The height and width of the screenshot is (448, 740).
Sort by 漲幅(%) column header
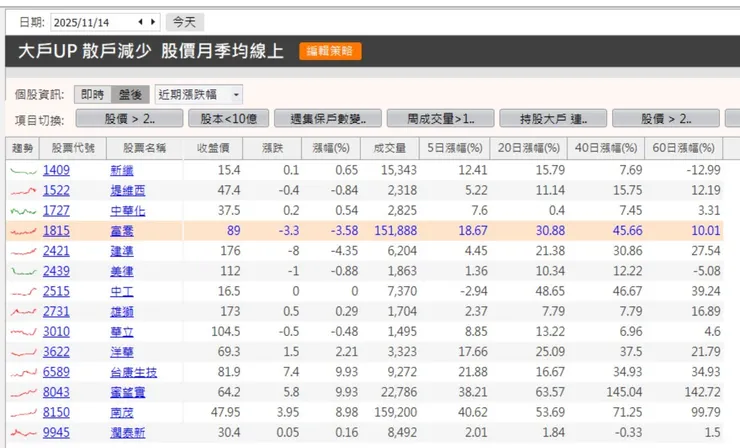coord(331,148)
